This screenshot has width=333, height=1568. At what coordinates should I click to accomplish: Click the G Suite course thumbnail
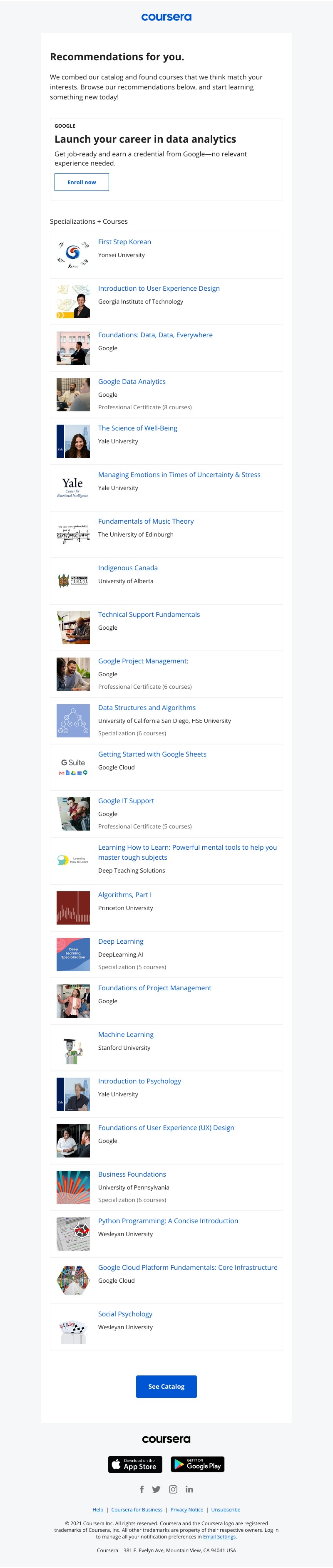pos(73,767)
